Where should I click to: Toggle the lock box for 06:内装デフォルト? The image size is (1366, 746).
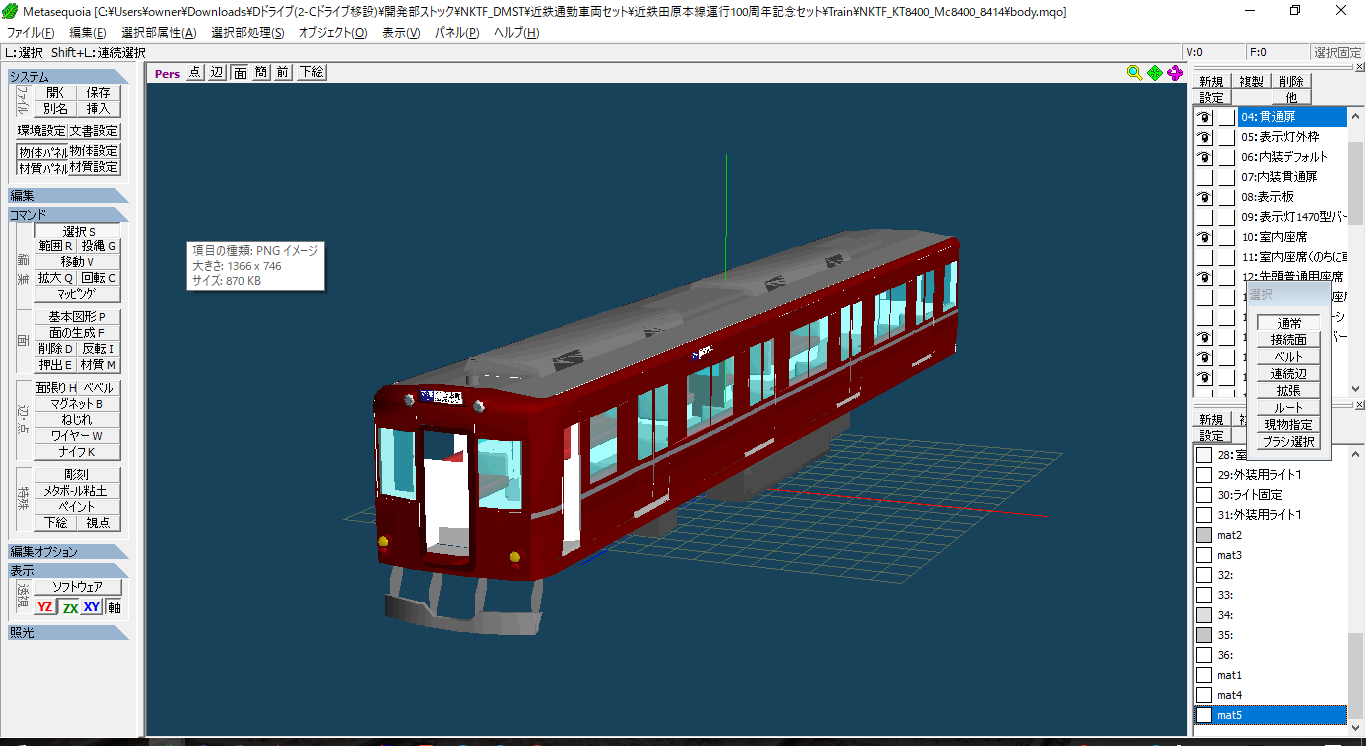point(1227,157)
